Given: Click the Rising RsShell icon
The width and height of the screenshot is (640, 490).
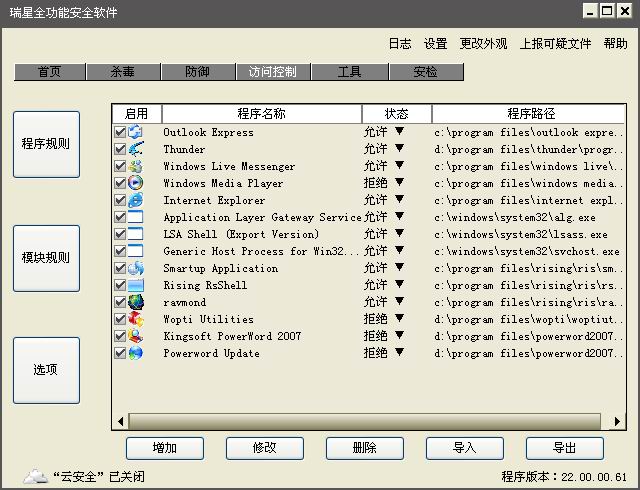Looking at the screenshot, I should click(136, 285).
